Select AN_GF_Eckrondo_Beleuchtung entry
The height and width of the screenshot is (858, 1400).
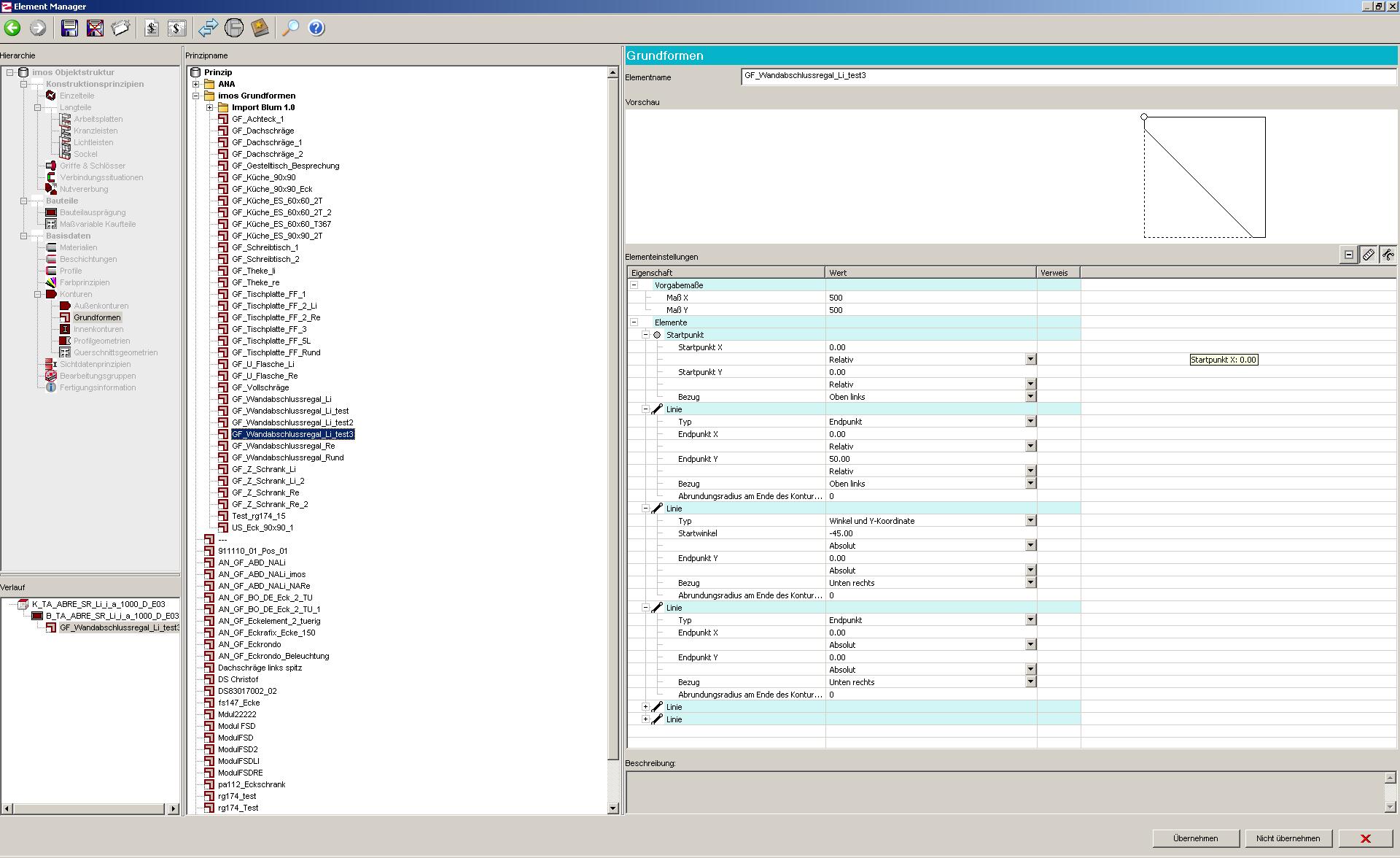[273, 656]
